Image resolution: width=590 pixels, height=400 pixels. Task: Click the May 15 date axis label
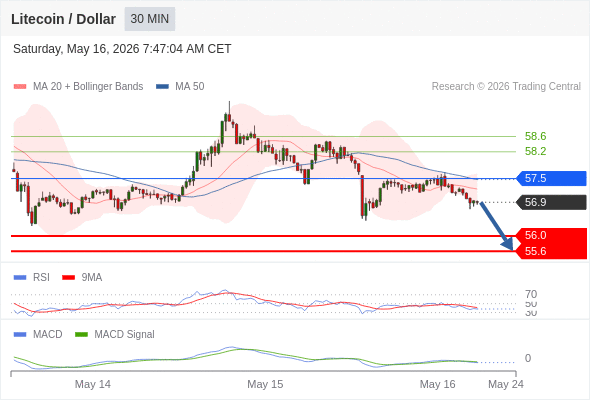click(265, 384)
